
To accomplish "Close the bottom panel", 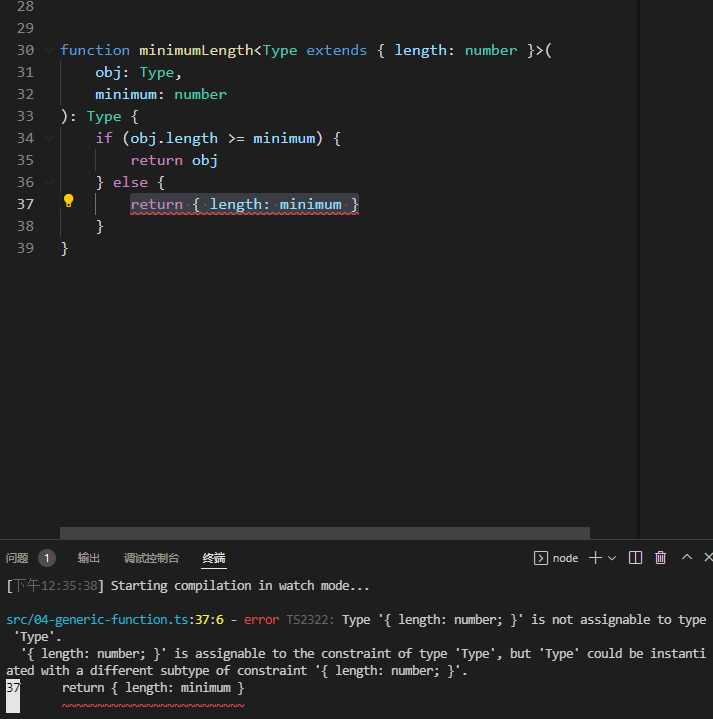I will click(708, 557).
